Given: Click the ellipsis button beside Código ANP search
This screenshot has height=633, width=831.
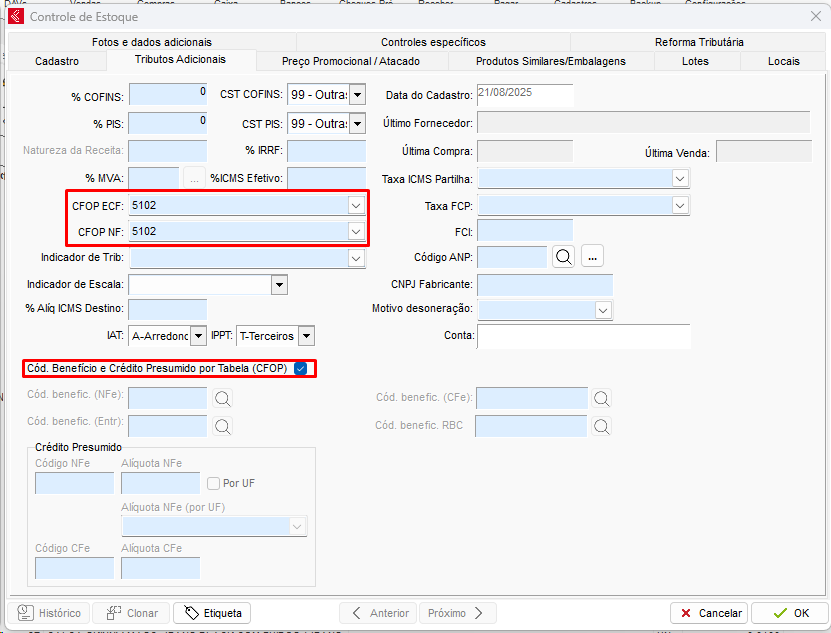Looking at the screenshot, I should pyautogui.click(x=593, y=257).
